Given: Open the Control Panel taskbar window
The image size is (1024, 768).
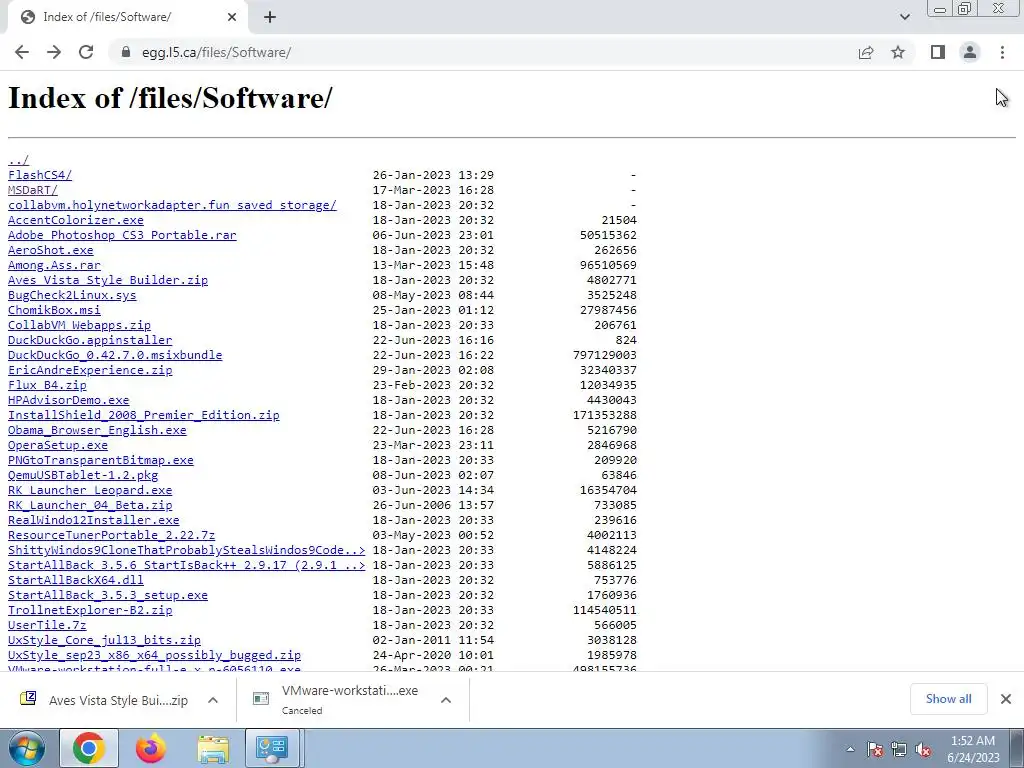Looking at the screenshot, I should tap(272, 748).
